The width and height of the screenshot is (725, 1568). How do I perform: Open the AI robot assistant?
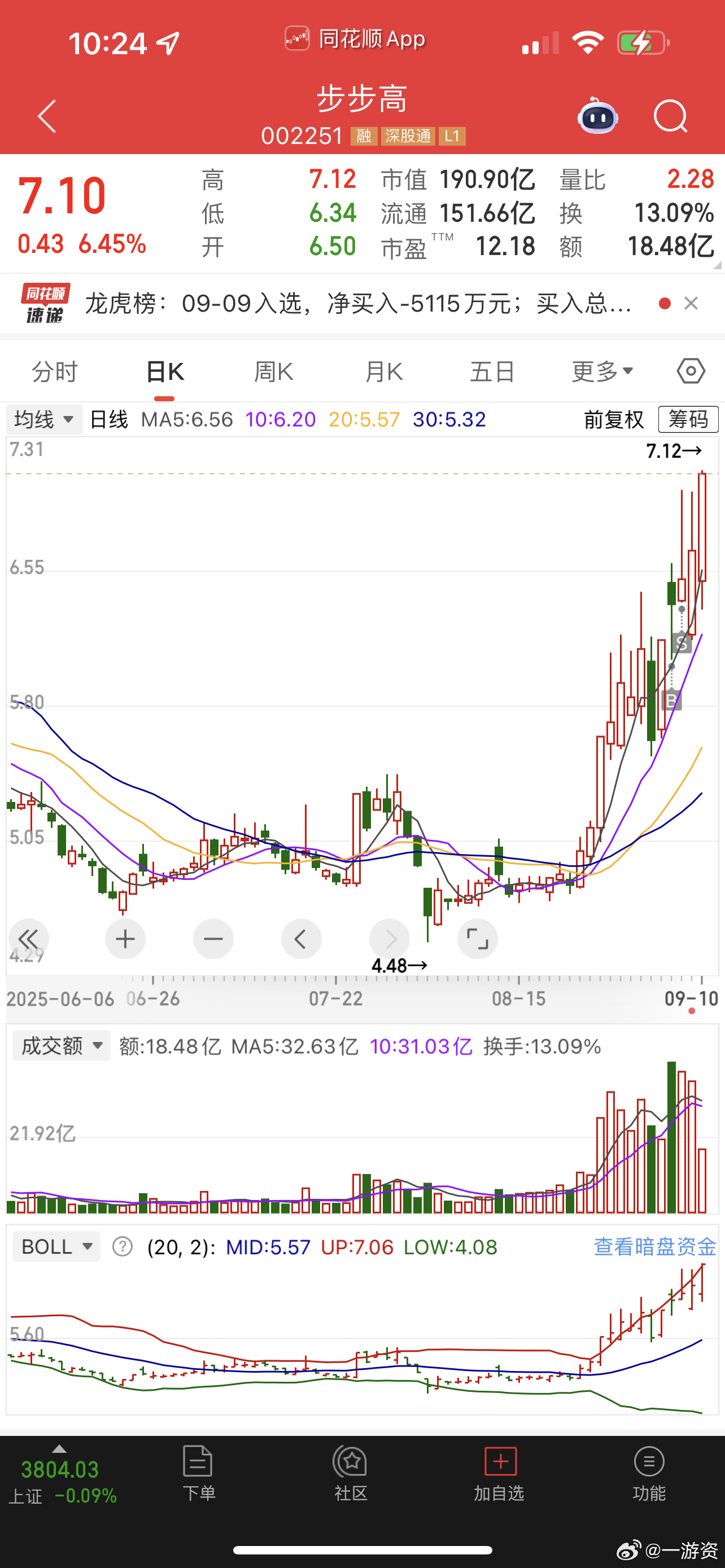pos(598,116)
